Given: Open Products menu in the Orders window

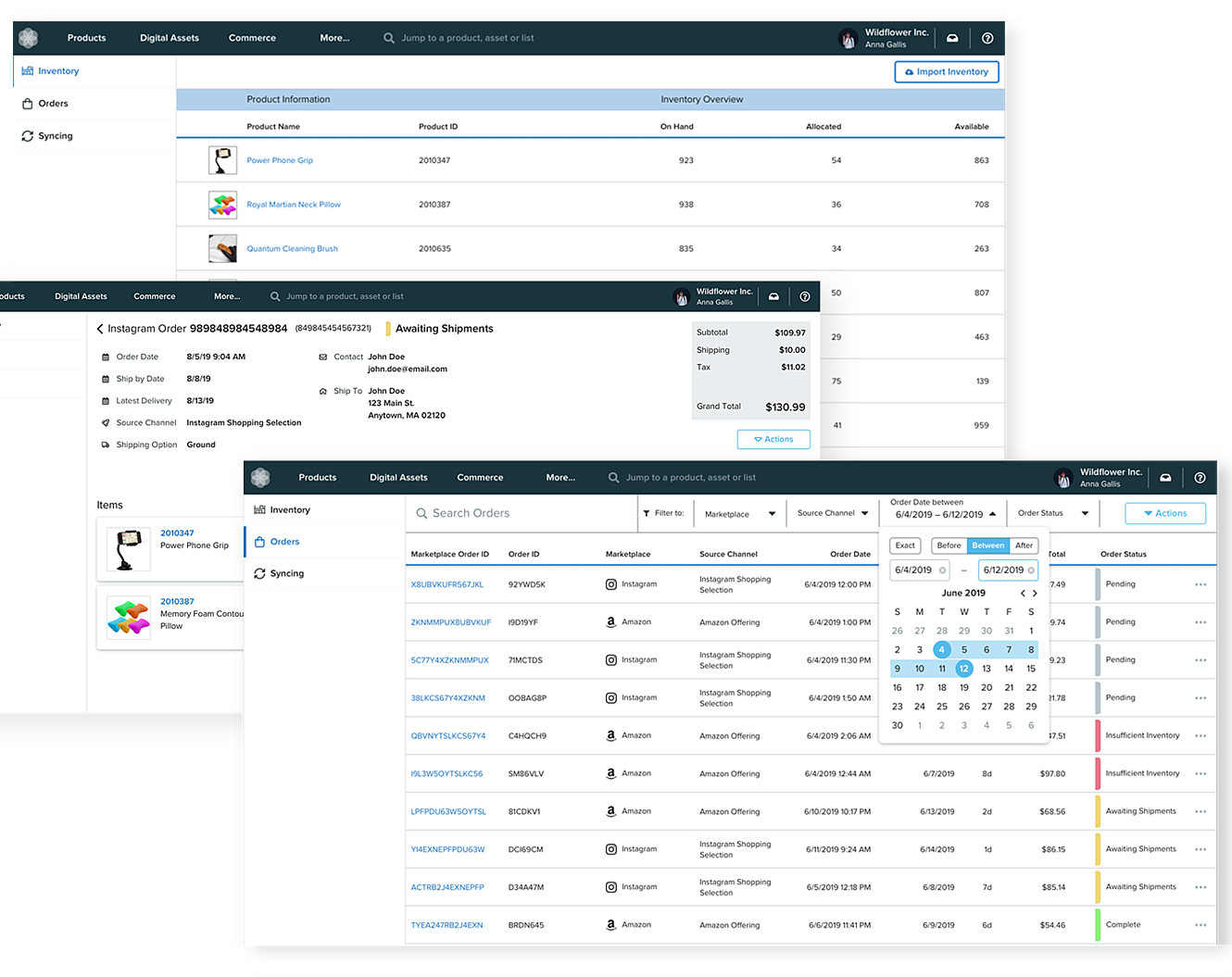Looking at the screenshot, I should point(318,478).
